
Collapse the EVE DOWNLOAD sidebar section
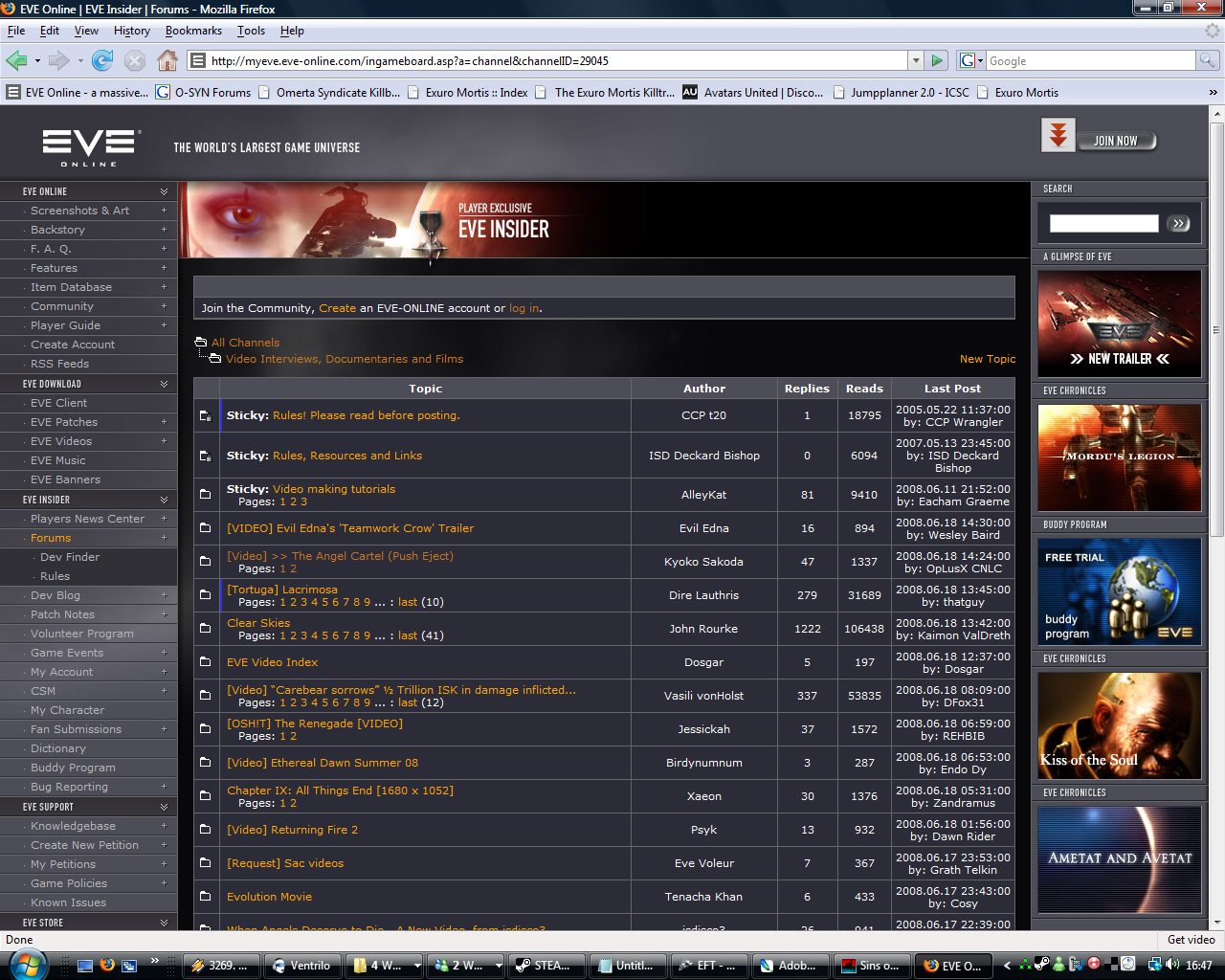coord(164,384)
